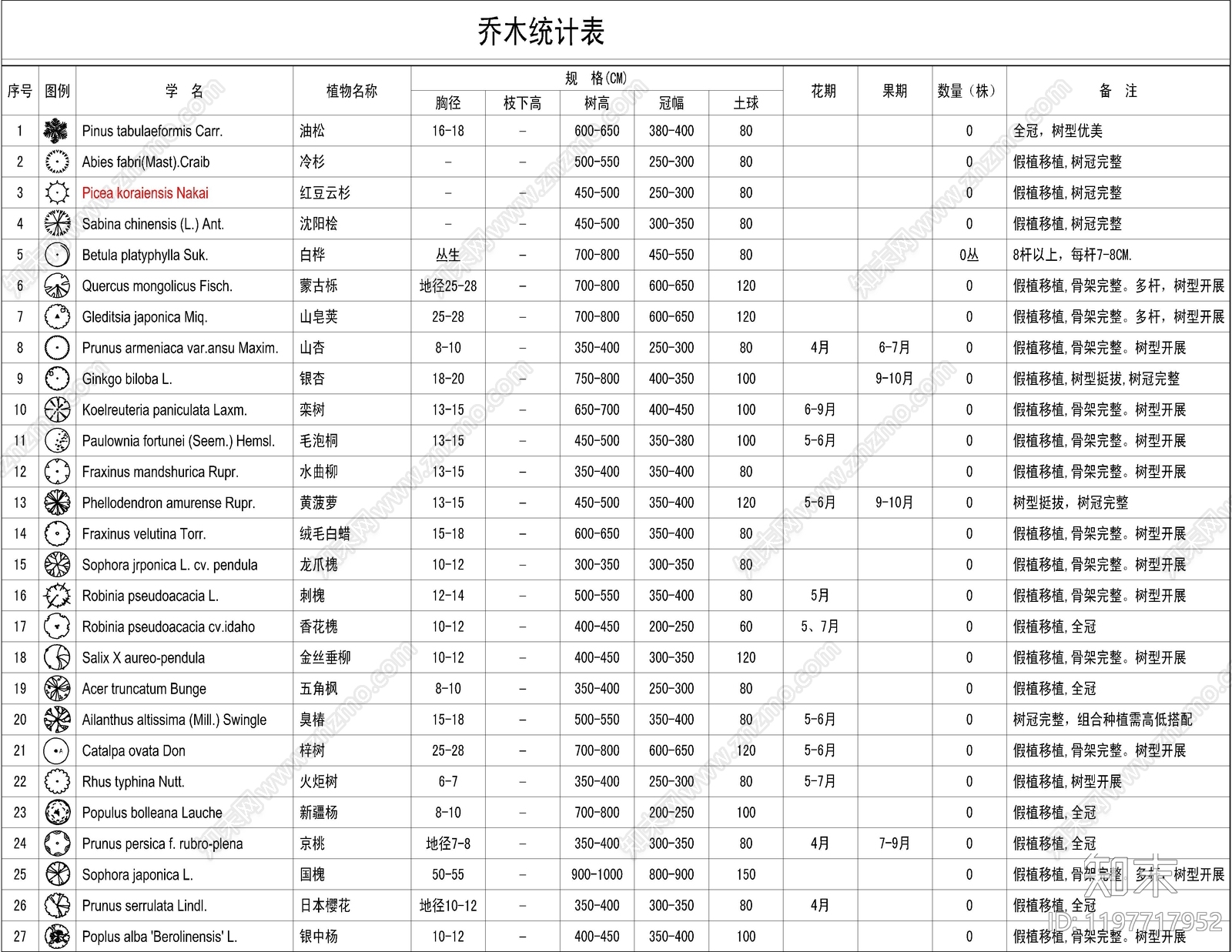Select the 全冠，树型优美 remark cell
The image size is (1232, 952).
coord(1057,131)
